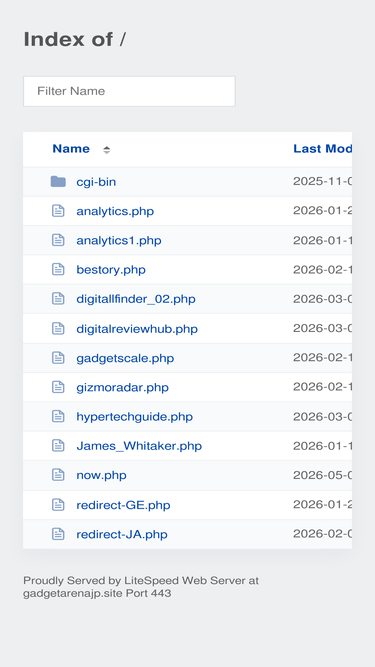Screen dimensions: 375x667
Task: Click the file icon beside redirect-JA.php
Action: point(58,534)
